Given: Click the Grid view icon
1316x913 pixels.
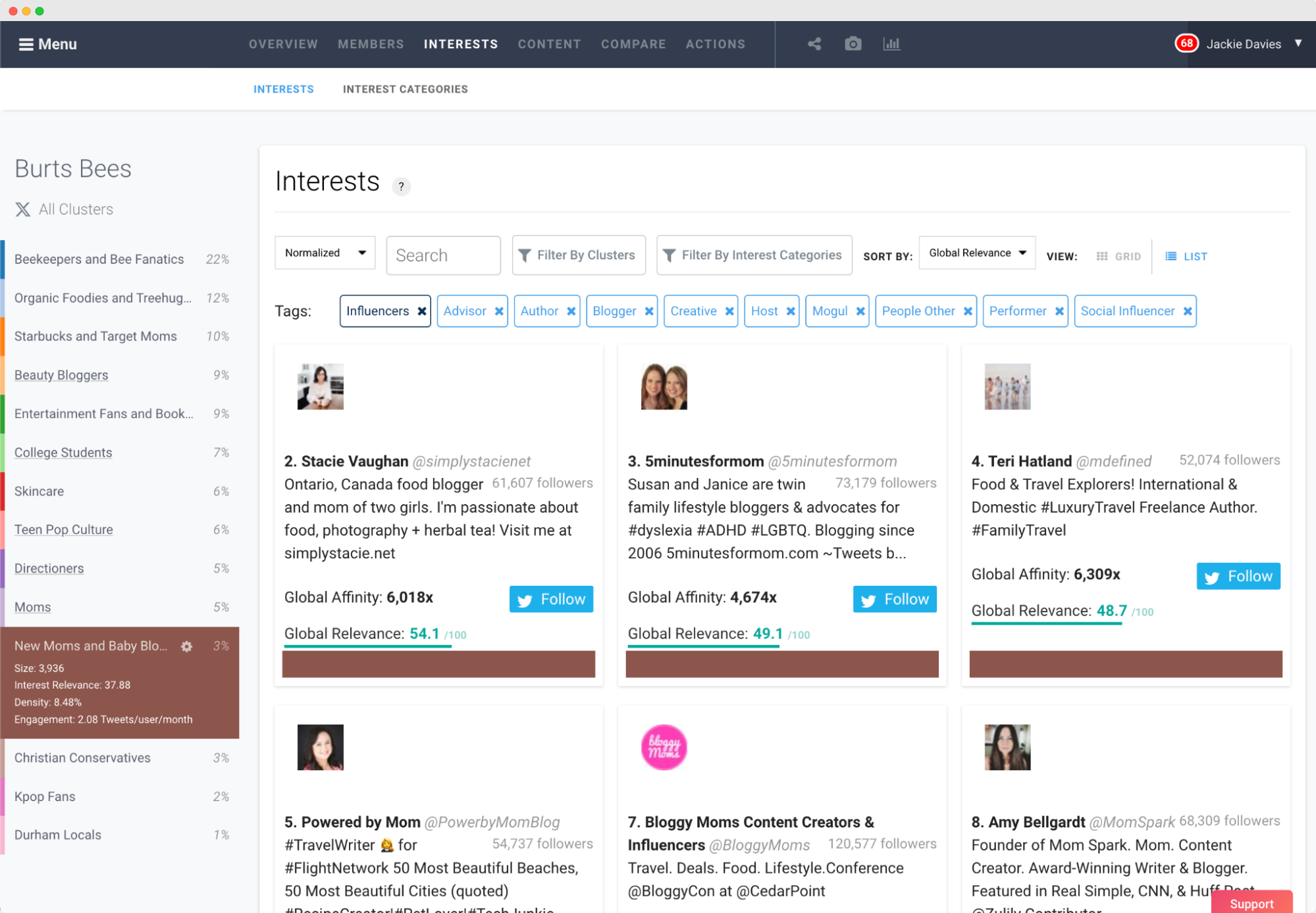Looking at the screenshot, I should 1103,256.
